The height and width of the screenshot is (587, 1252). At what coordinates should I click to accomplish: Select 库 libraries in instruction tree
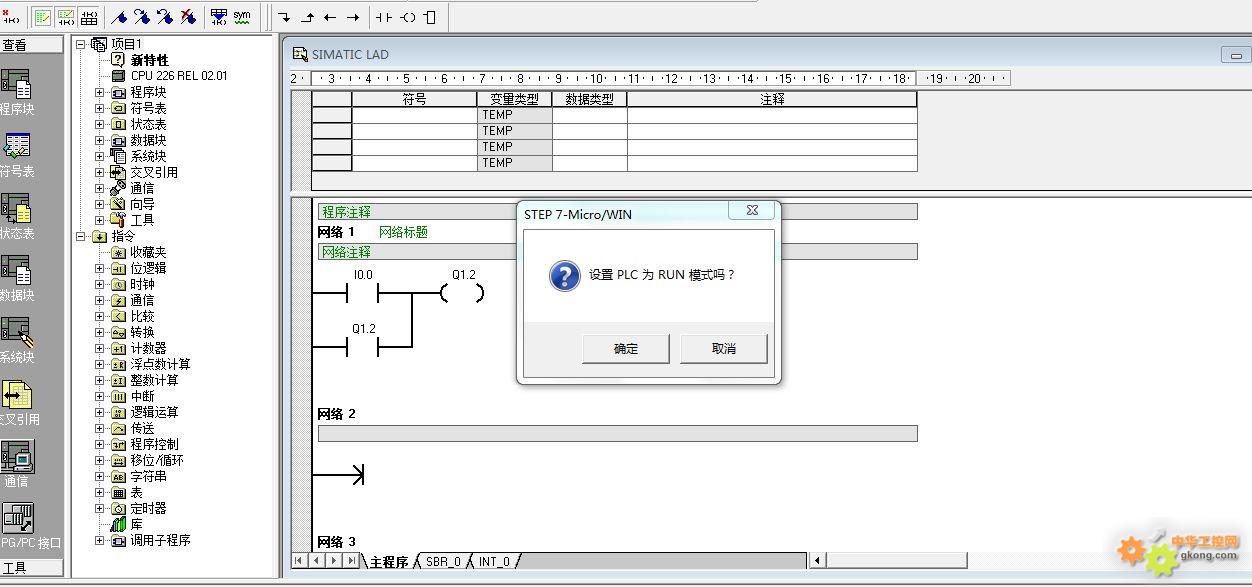click(x=137, y=524)
